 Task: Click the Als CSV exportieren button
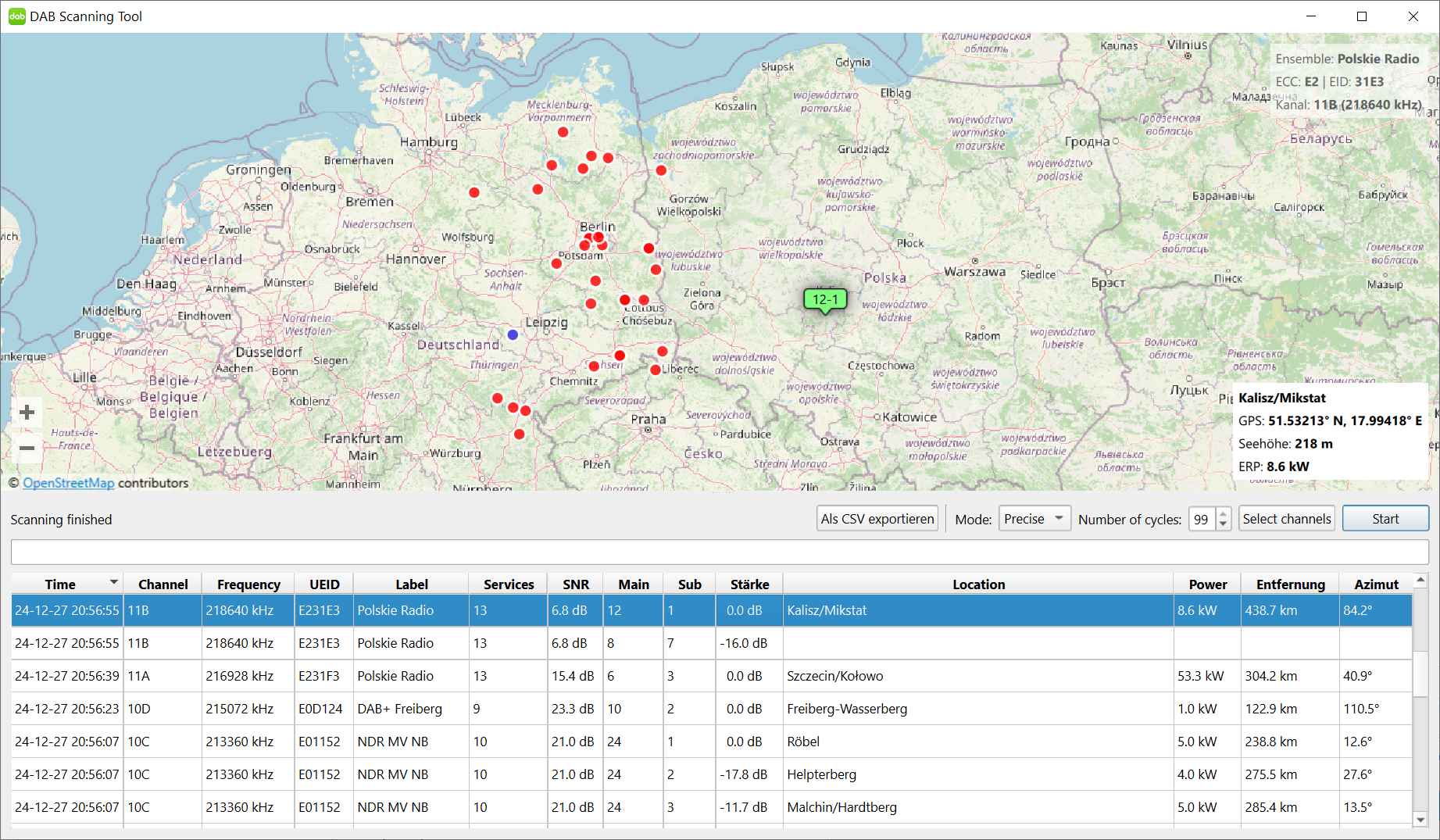pyautogui.click(x=877, y=519)
